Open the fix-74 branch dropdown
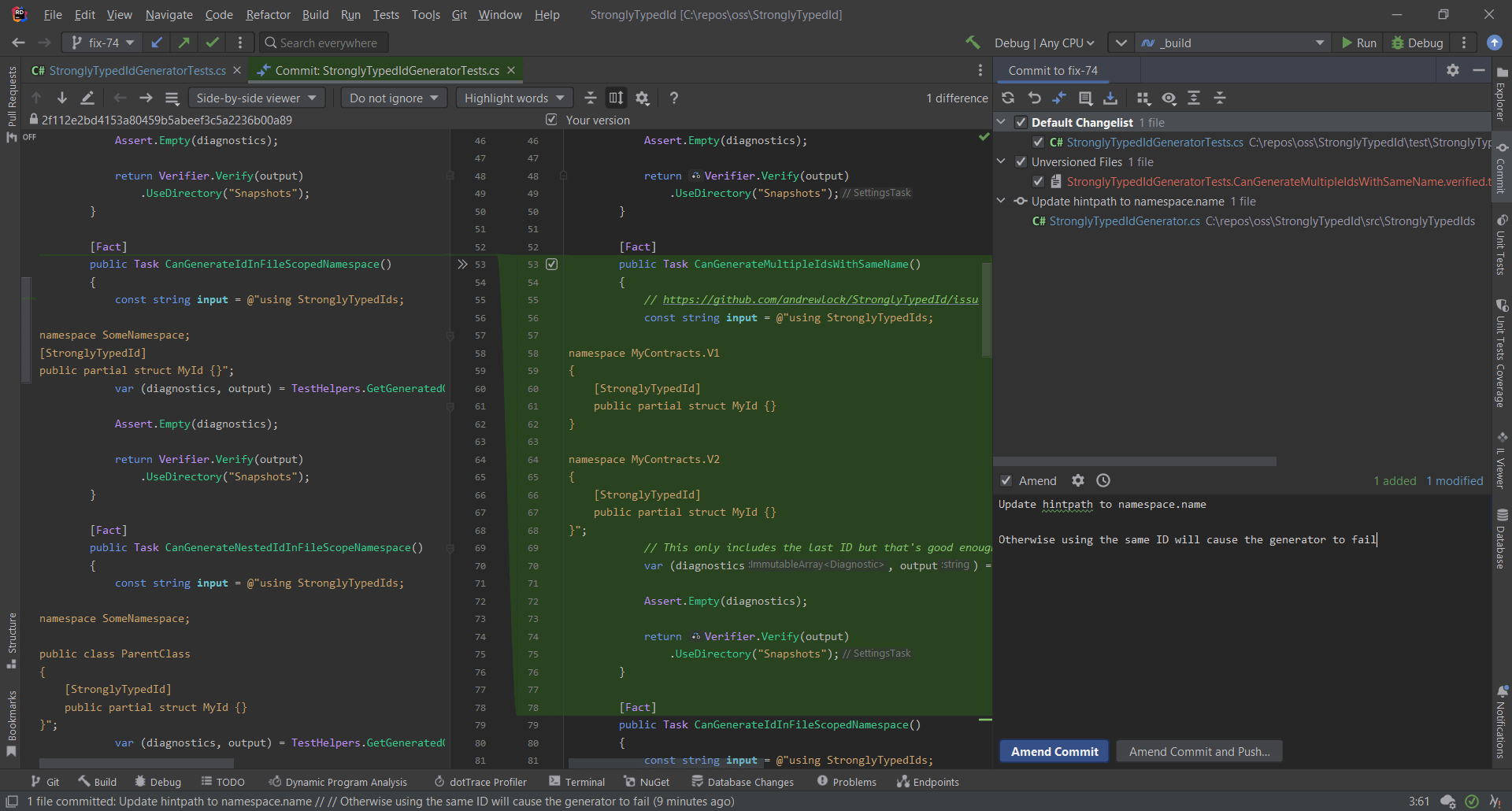This screenshot has width=1512, height=811. coord(102,43)
